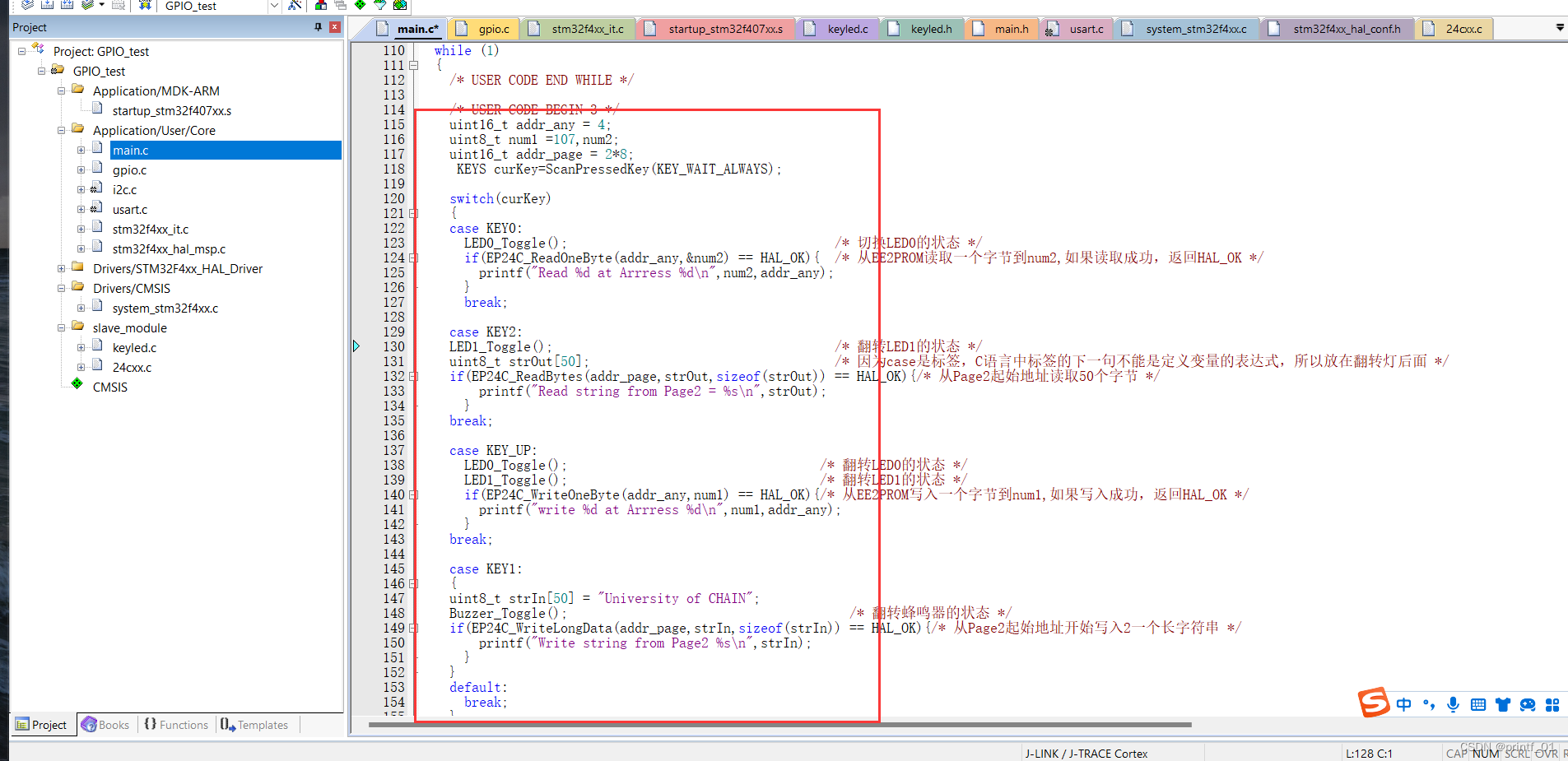Switch to the gpio.c editor tab
Screen dimensions: 1568x761
(x=485, y=29)
